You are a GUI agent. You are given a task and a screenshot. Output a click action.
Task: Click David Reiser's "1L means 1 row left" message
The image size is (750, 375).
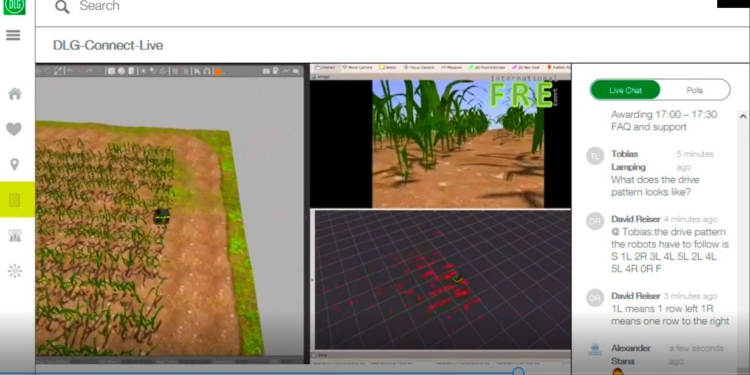click(x=670, y=315)
